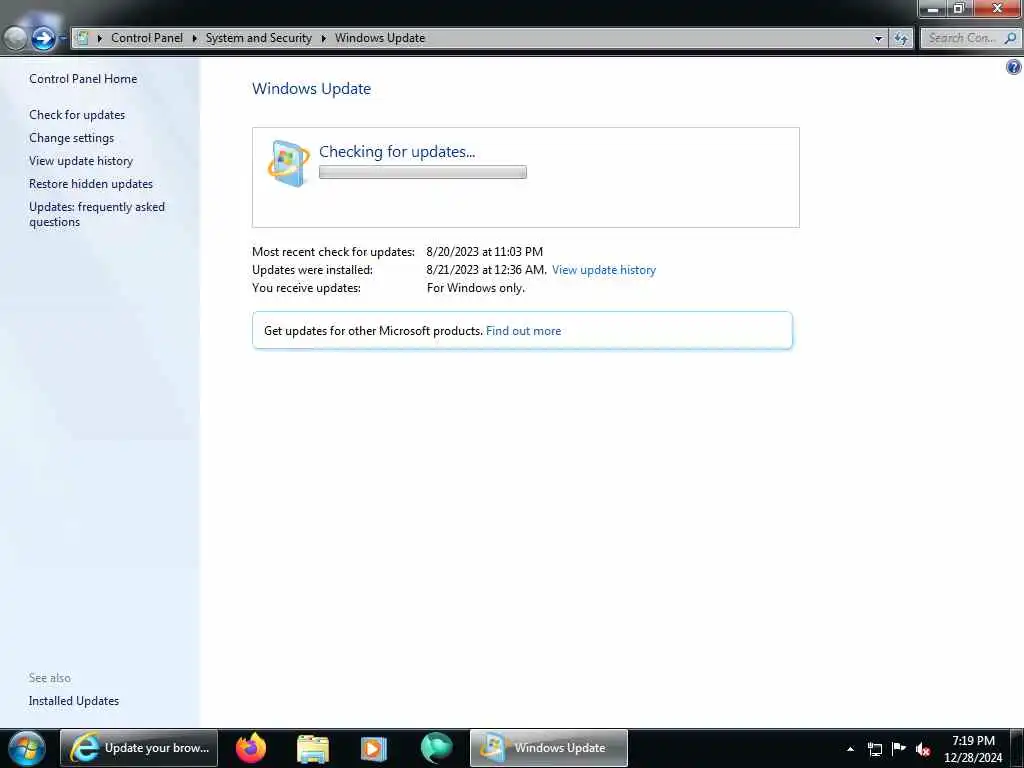Expand the arrow after System and Security breadcrumb
The image size is (1024, 768).
pos(323,38)
